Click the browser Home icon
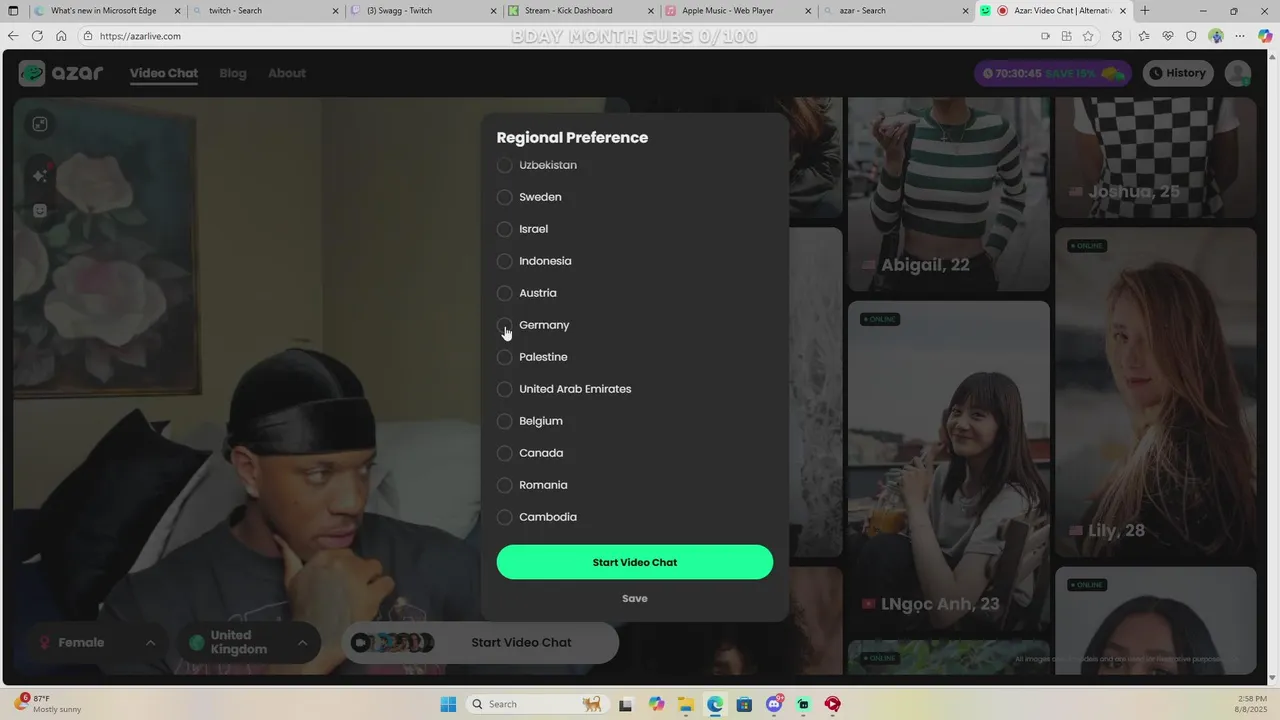 click(x=61, y=36)
